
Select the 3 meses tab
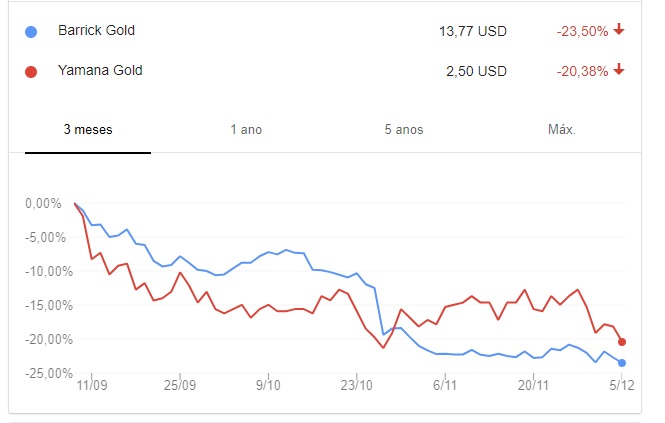88,130
